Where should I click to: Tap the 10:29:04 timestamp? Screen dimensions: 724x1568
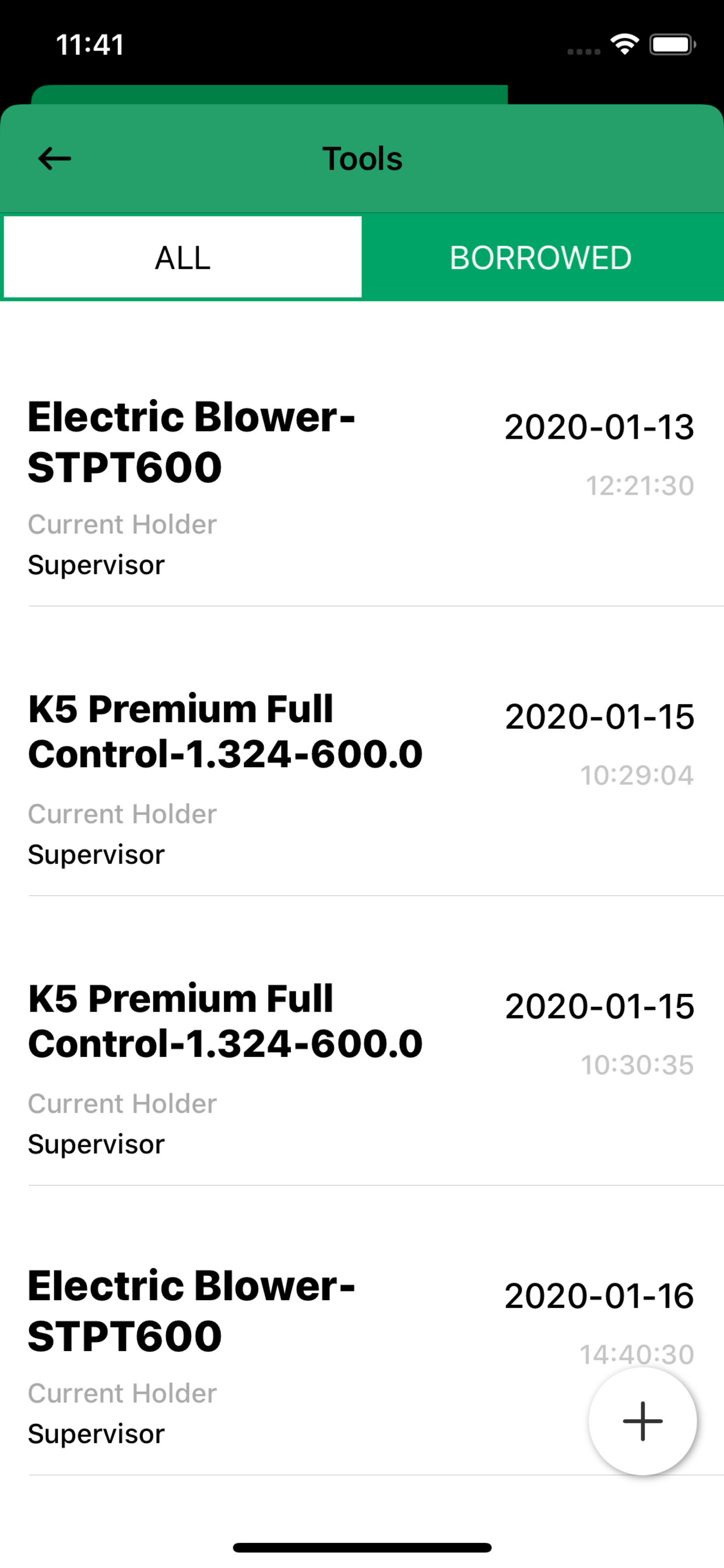click(637, 775)
